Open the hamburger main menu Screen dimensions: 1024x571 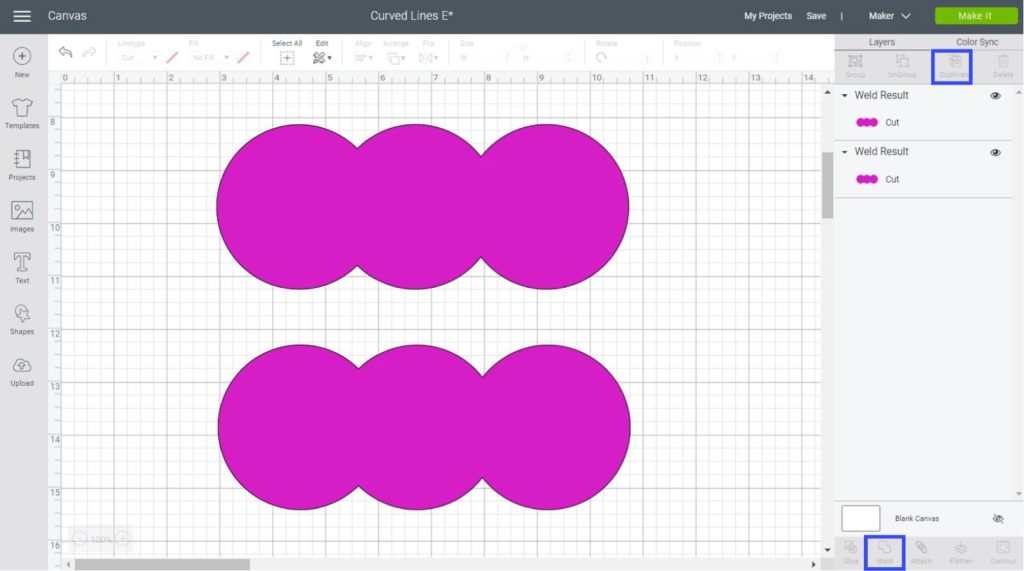pyautogui.click(x=21, y=16)
